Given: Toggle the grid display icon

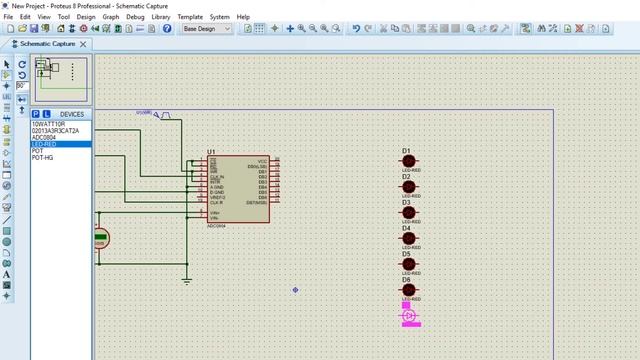Looking at the screenshot, I should coord(259,29).
